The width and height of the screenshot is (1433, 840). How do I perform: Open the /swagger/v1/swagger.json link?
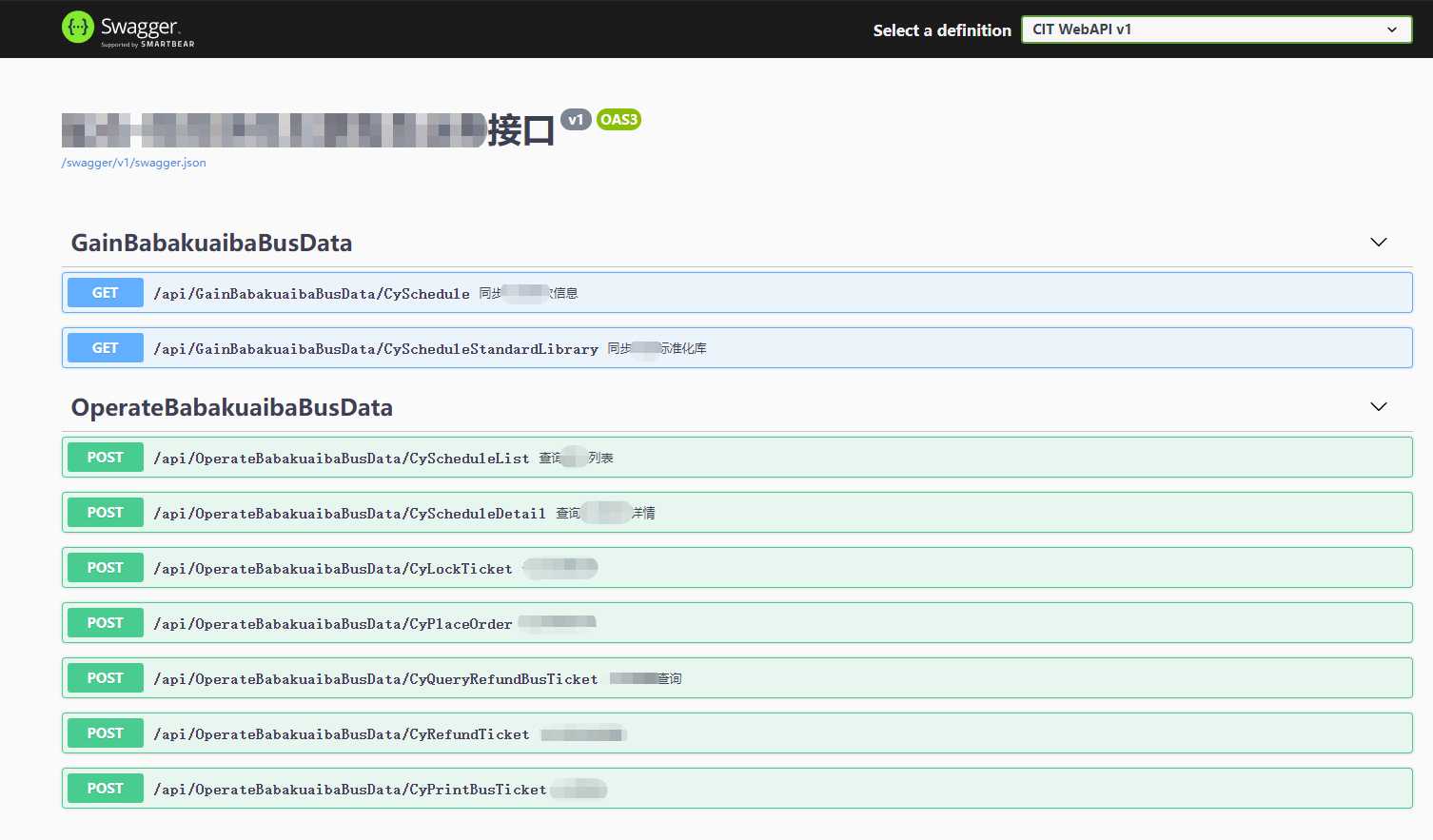pos(133,163)
